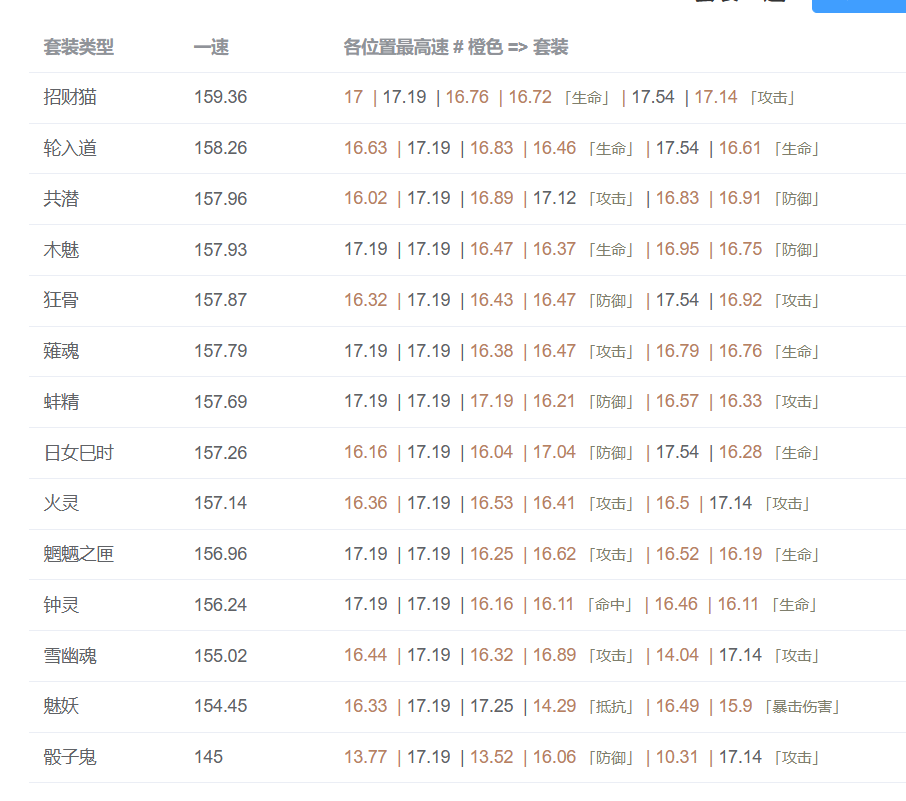Click 16.37 in the 木魅 row
The height and width of the screenshot is (801, 906).
(x=554, y=249)
